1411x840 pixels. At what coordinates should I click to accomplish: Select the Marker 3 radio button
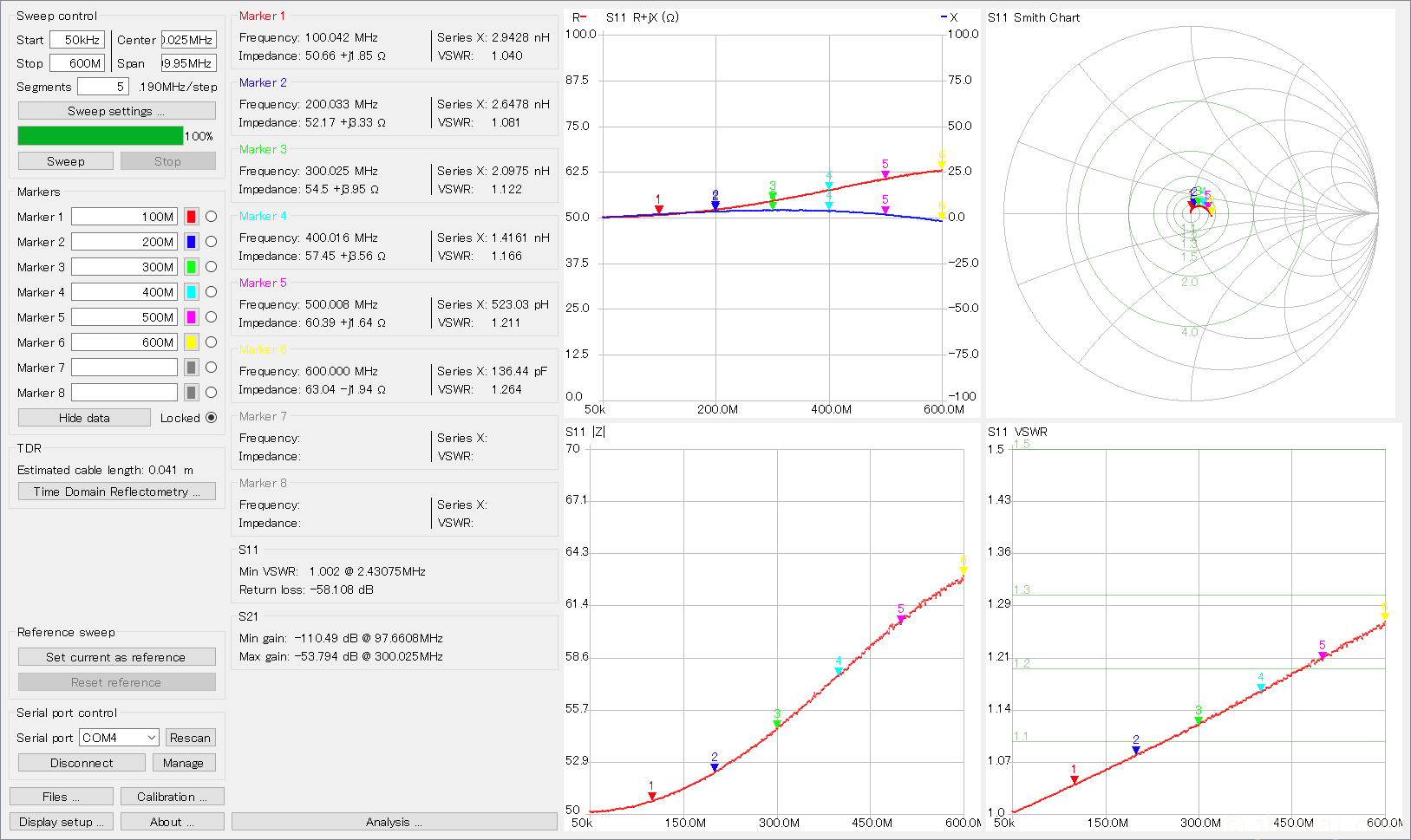[211, 267]
